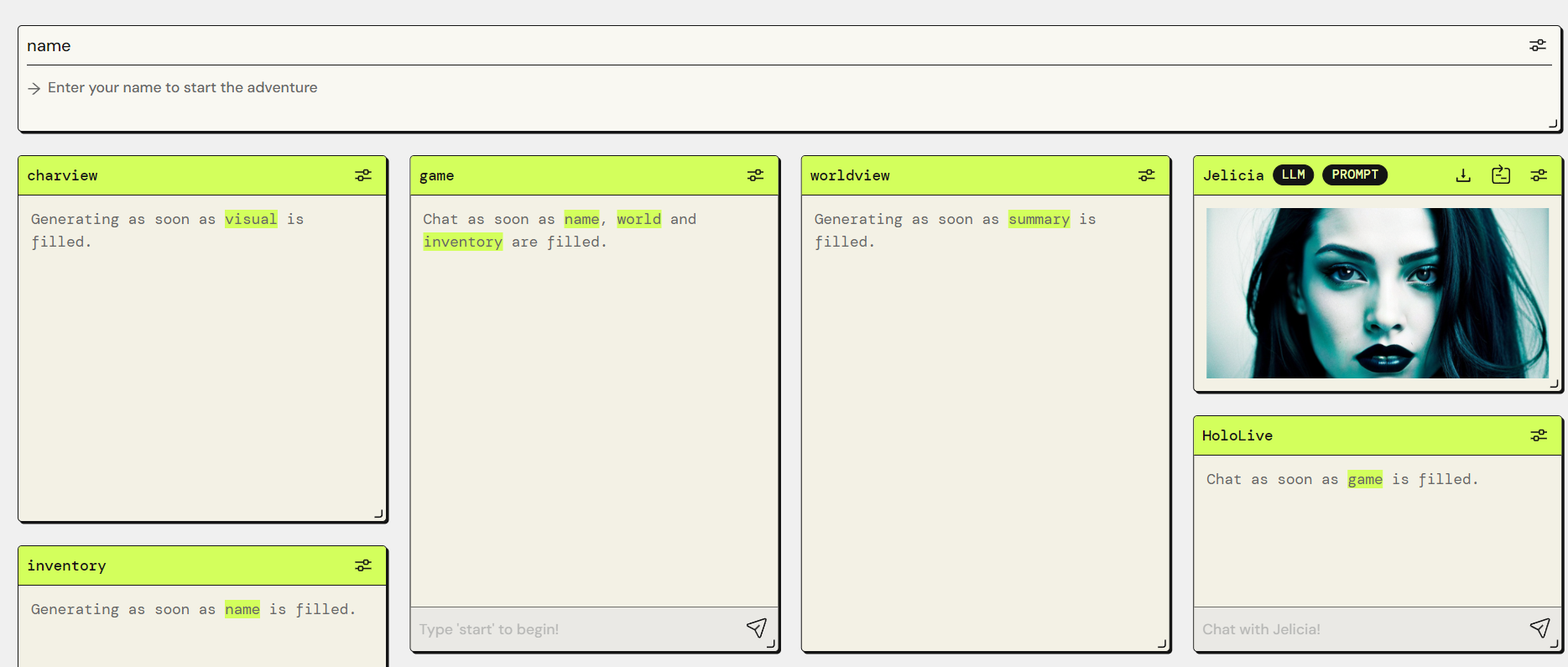The image size is (1568, 667).
Task: Open settings icon of the charview panel
Action: click(363, 175)
